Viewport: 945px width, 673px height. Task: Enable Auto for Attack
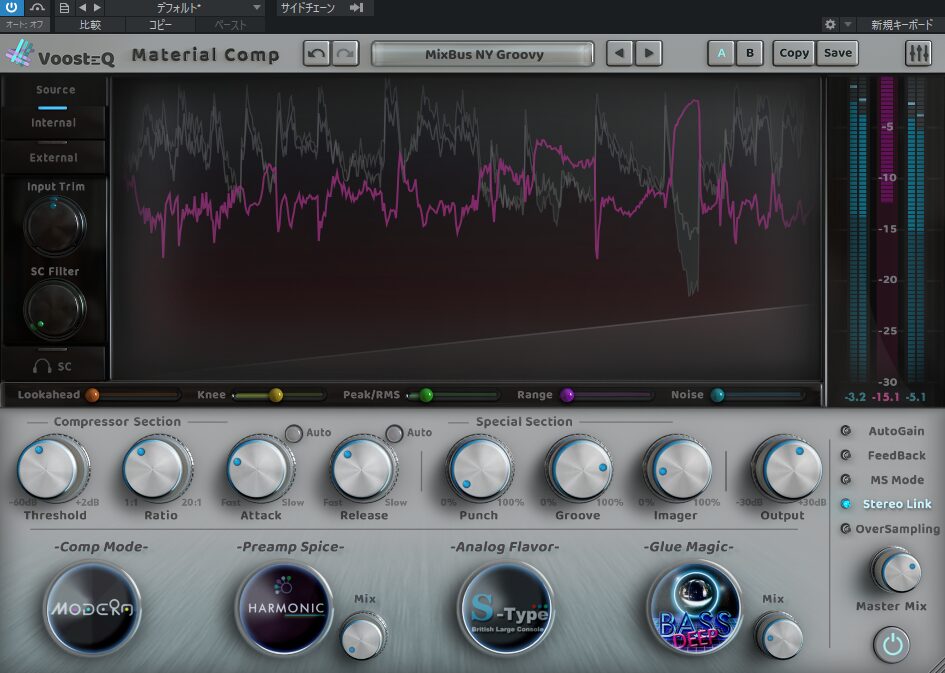[293, 433]
